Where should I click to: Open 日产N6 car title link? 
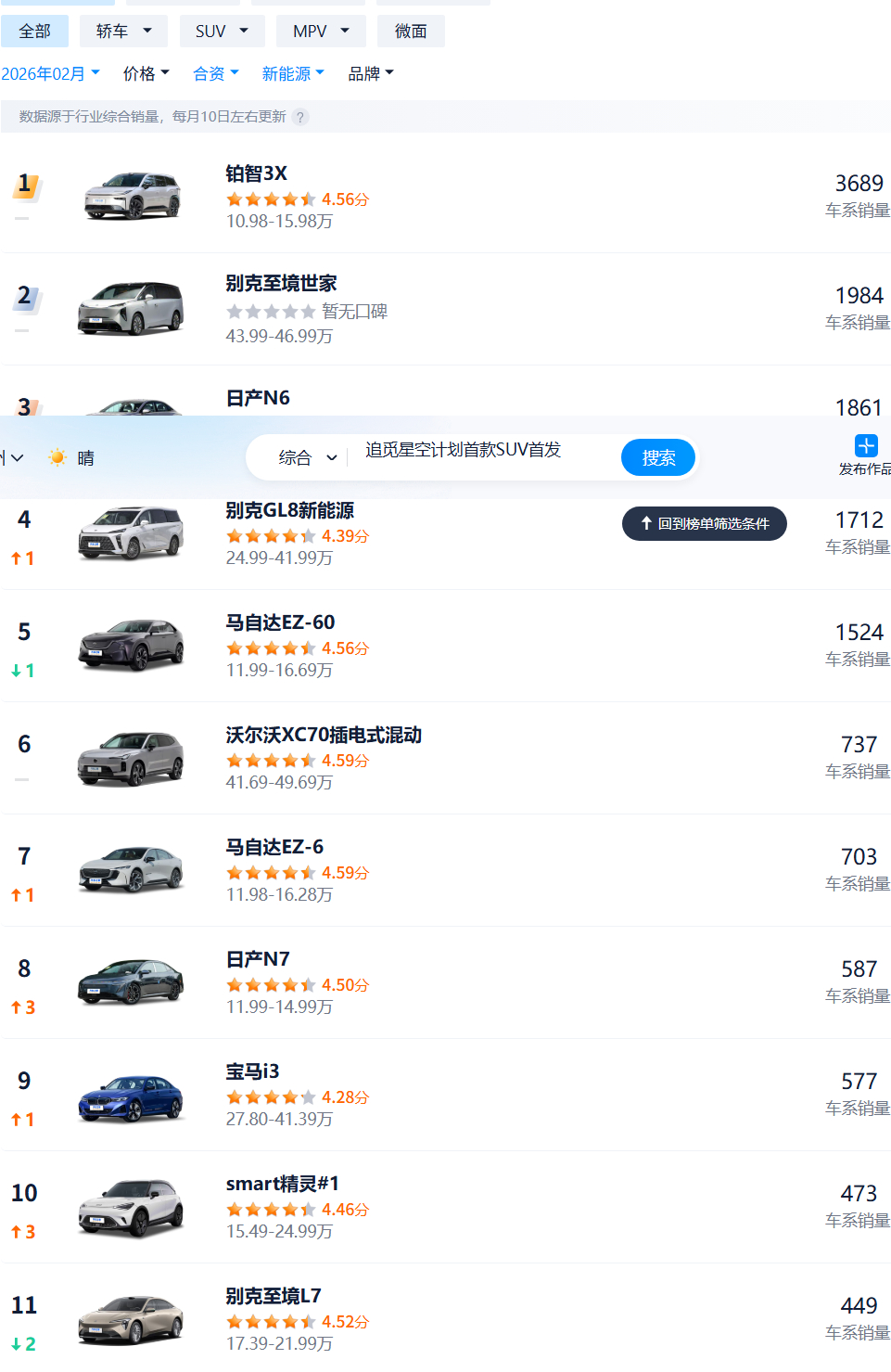258,398
